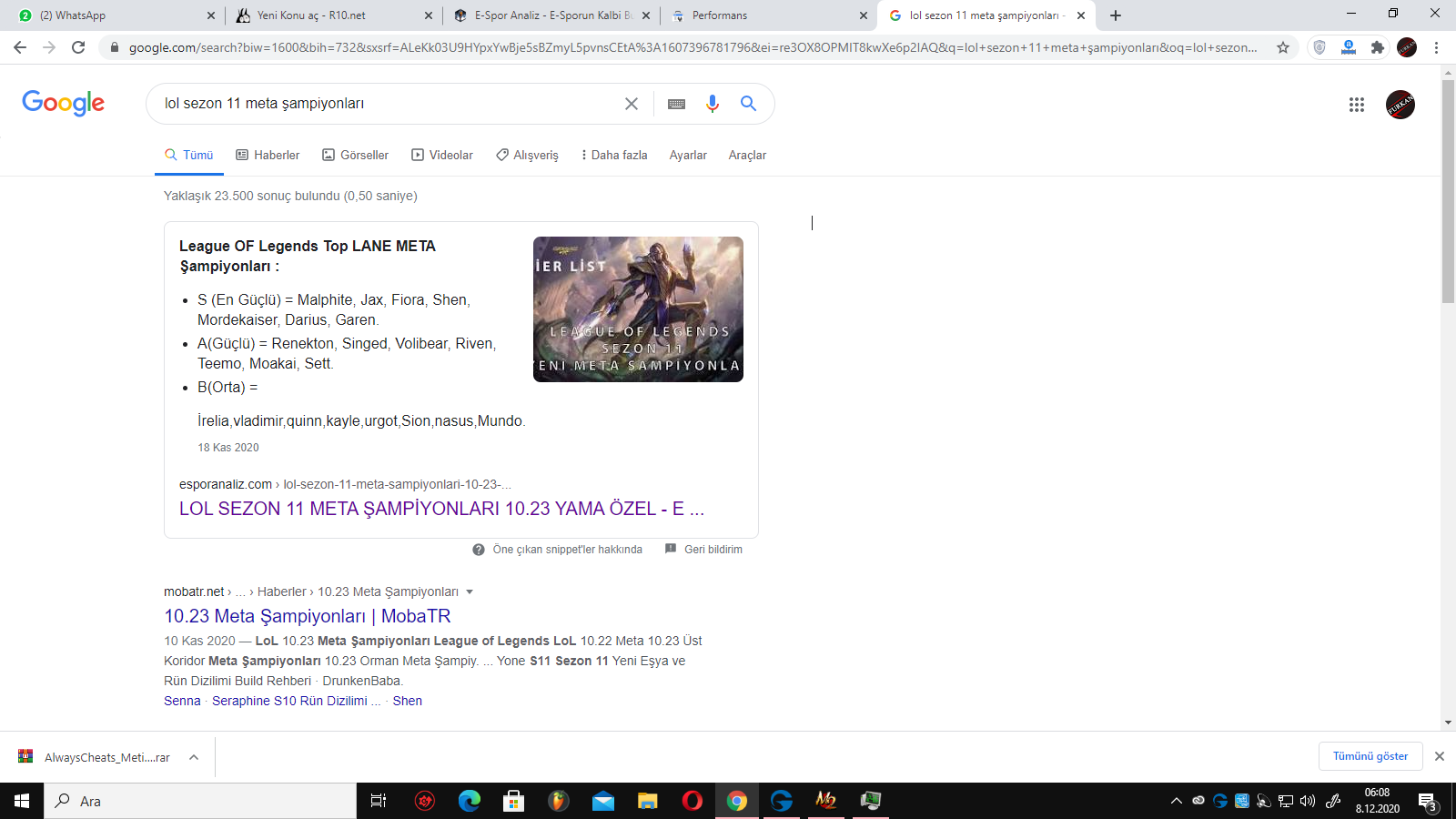This screenshot has height=819, width=1456.
Task: Click the browser address bar URL
Action: (x=693, y=47)
